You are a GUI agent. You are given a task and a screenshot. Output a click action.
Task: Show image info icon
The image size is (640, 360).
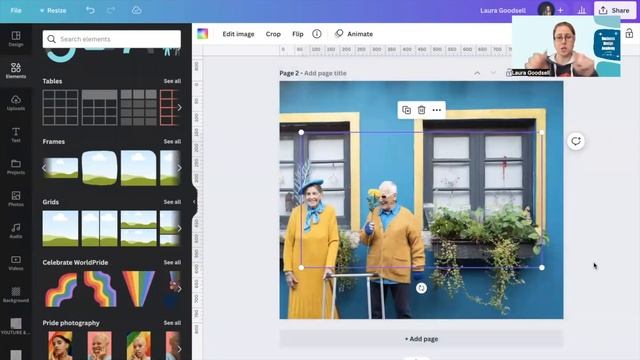point(317,34)
